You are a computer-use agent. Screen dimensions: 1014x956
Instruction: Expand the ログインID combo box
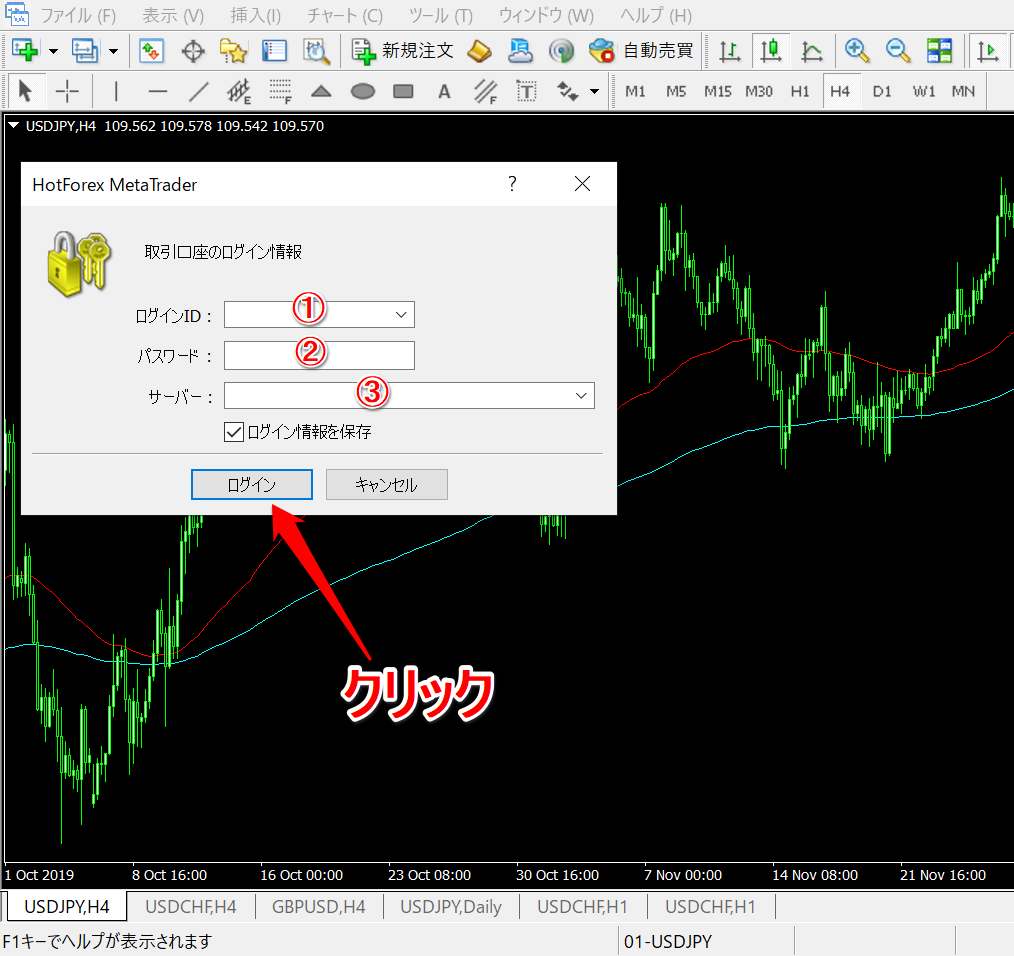pos(401,315)
